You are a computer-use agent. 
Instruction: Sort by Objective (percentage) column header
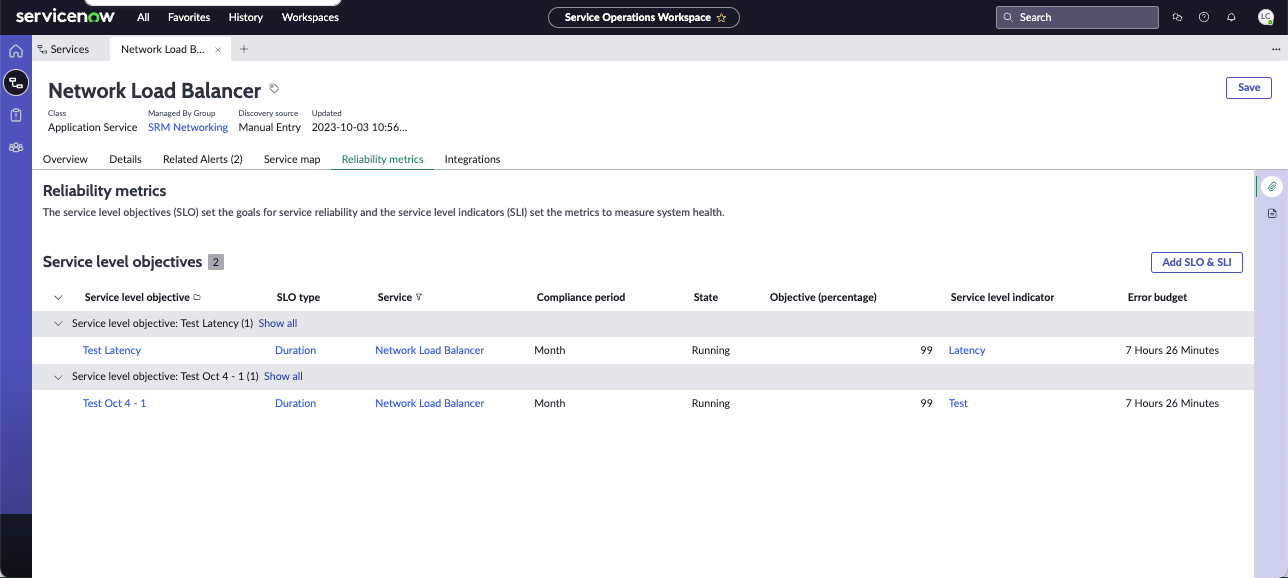click(823, 297)
